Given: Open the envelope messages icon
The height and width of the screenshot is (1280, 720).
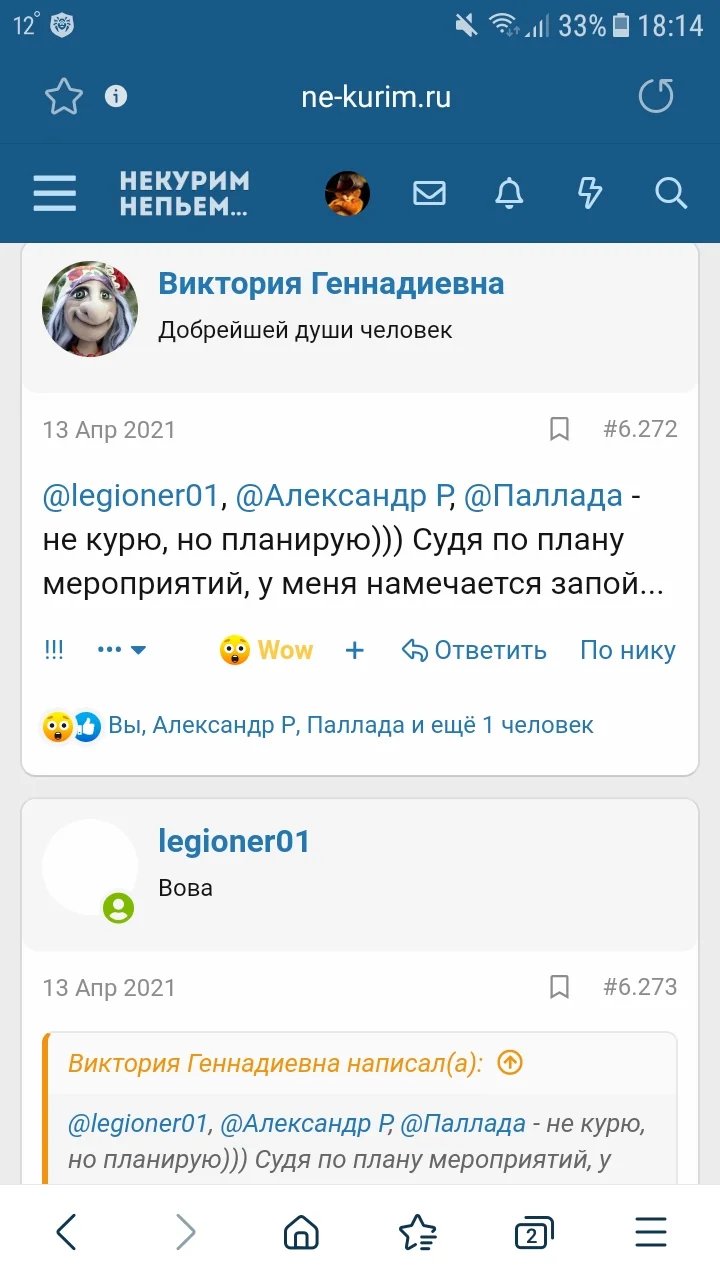Looking at the screenshot, I should pyautogui.click(x=429, y=193).
